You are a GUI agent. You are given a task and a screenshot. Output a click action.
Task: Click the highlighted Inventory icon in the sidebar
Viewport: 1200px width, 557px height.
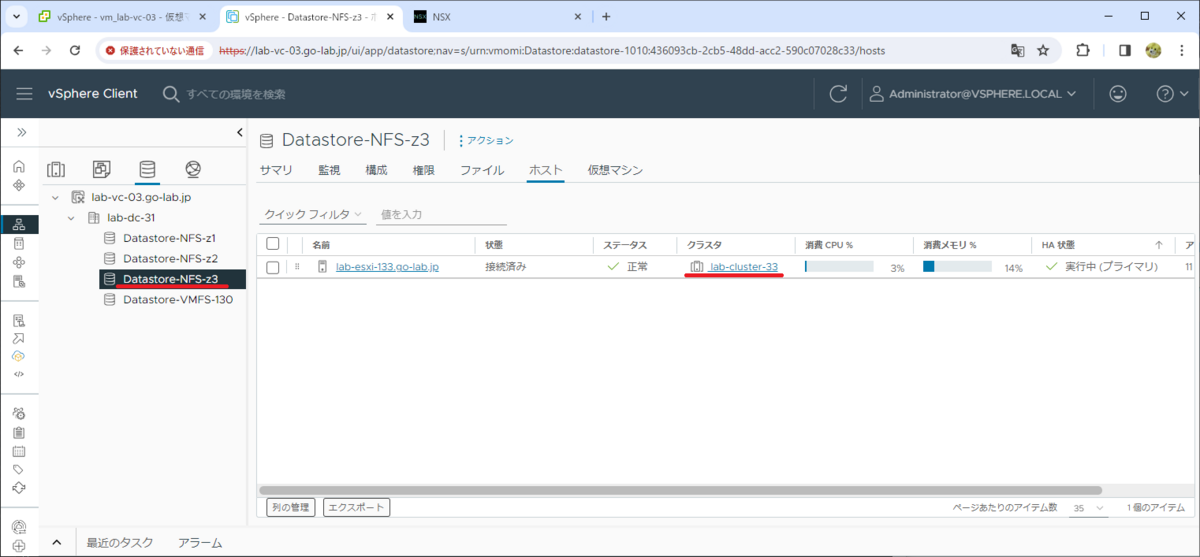pos(19,224)
